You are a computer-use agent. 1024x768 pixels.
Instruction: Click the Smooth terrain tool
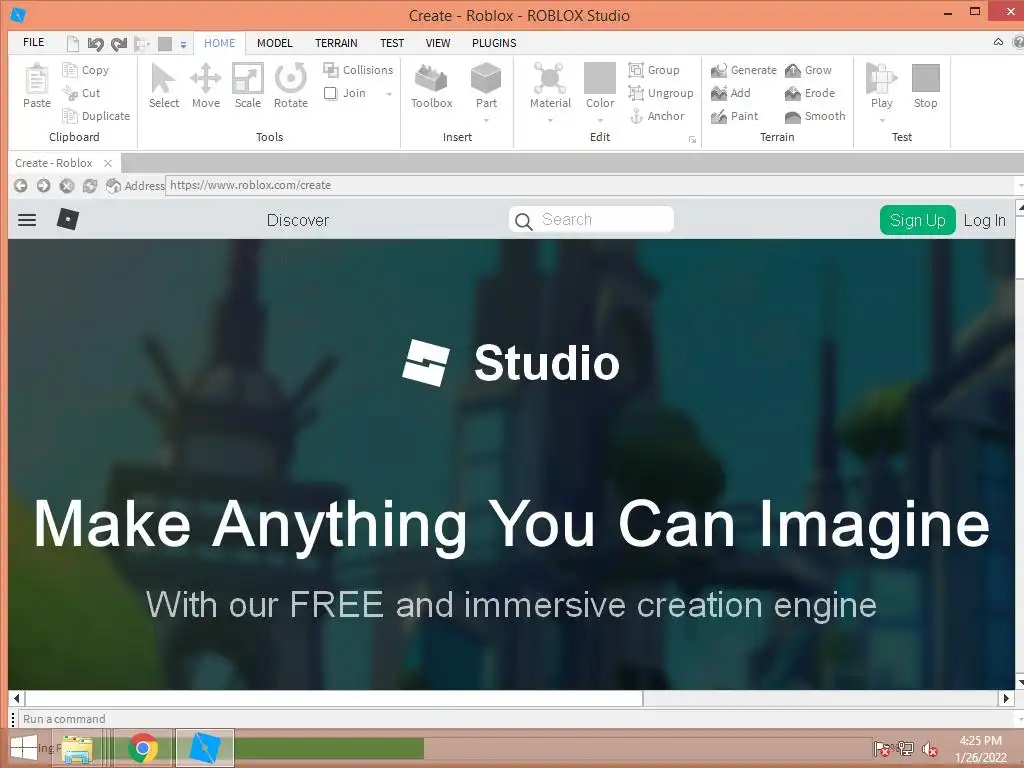coord(815,116)
